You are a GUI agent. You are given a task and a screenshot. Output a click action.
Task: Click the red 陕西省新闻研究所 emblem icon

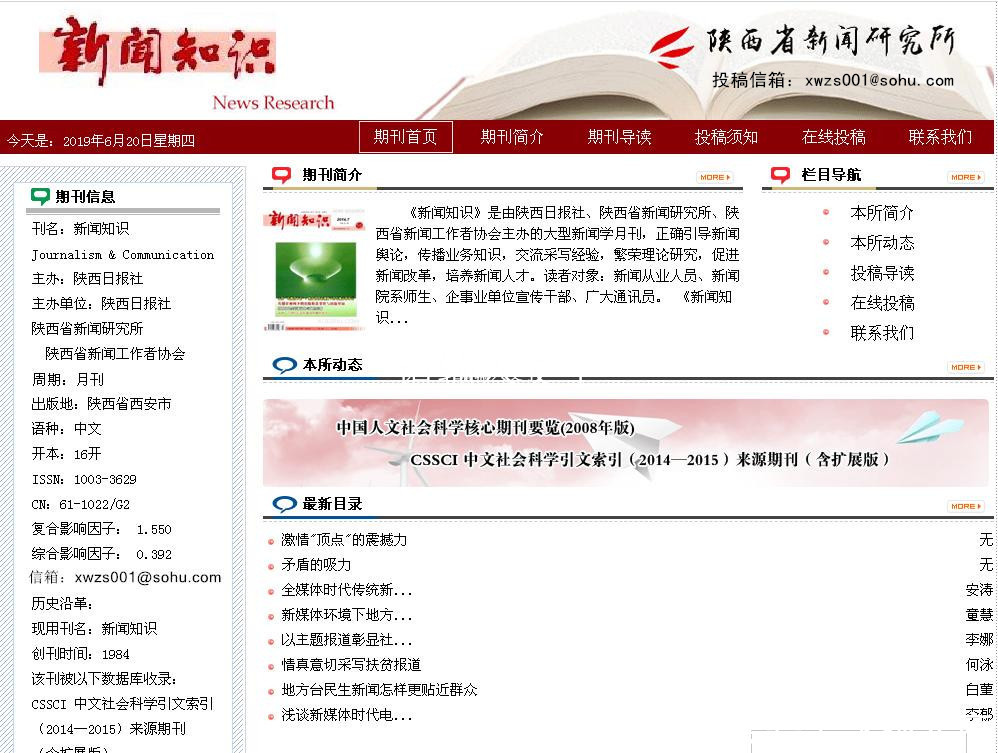[672, 43]
